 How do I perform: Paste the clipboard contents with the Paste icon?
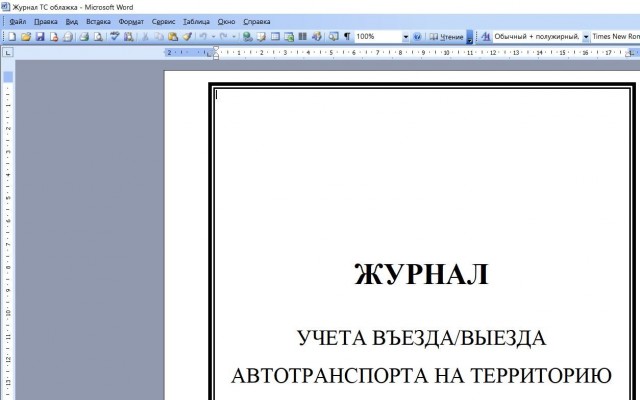(173, 37)
